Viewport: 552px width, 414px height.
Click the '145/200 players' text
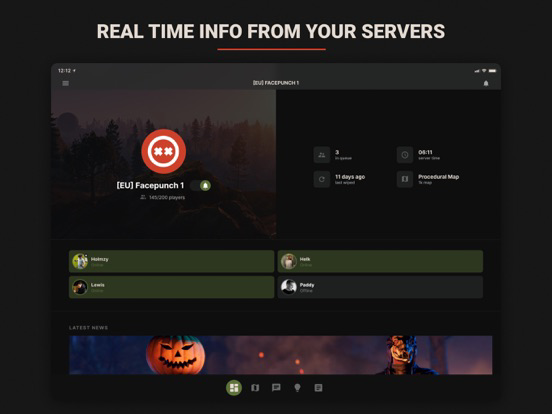(167, 197)
